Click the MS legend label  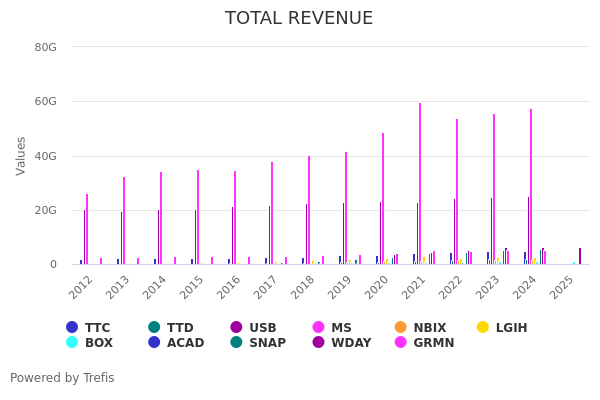point(340,327)
